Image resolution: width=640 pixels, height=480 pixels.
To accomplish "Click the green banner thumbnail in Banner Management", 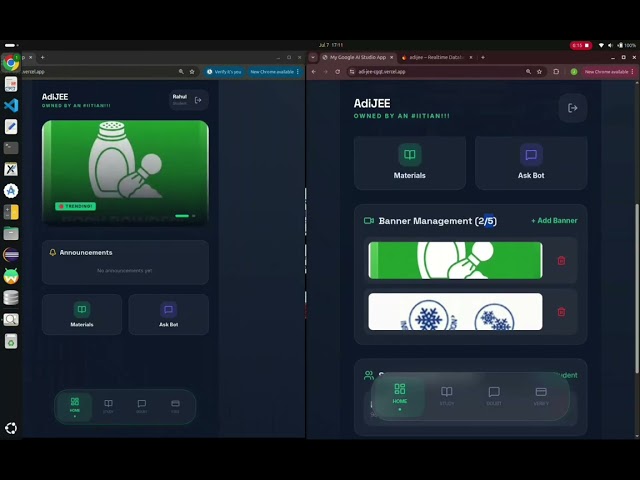I will pos(456,260).
